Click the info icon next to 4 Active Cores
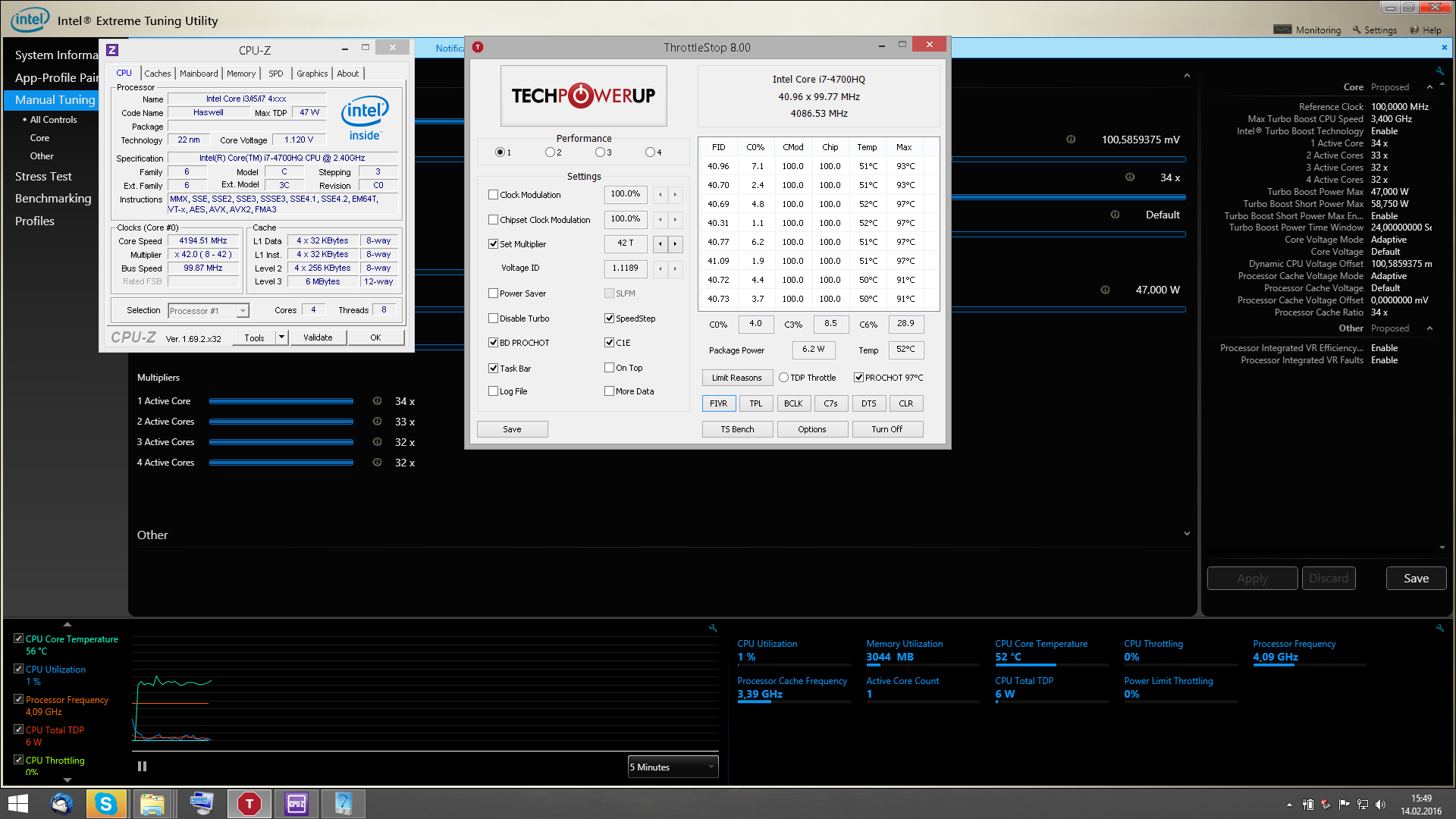 [x=377, y=463]
